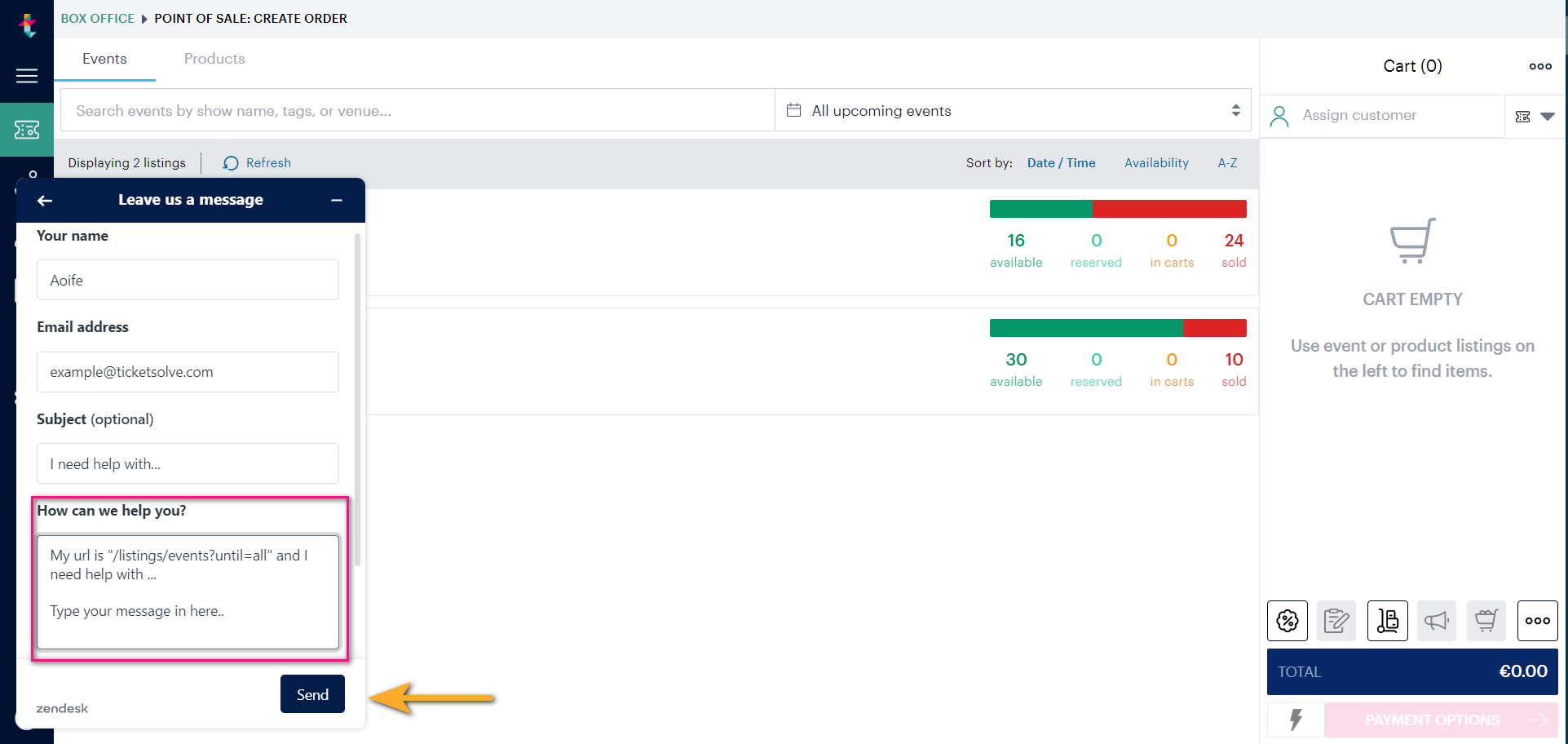Viewport: 1568px width, 744px height.
Task: Click the 24 sold count
Action: coord(1234,241)
